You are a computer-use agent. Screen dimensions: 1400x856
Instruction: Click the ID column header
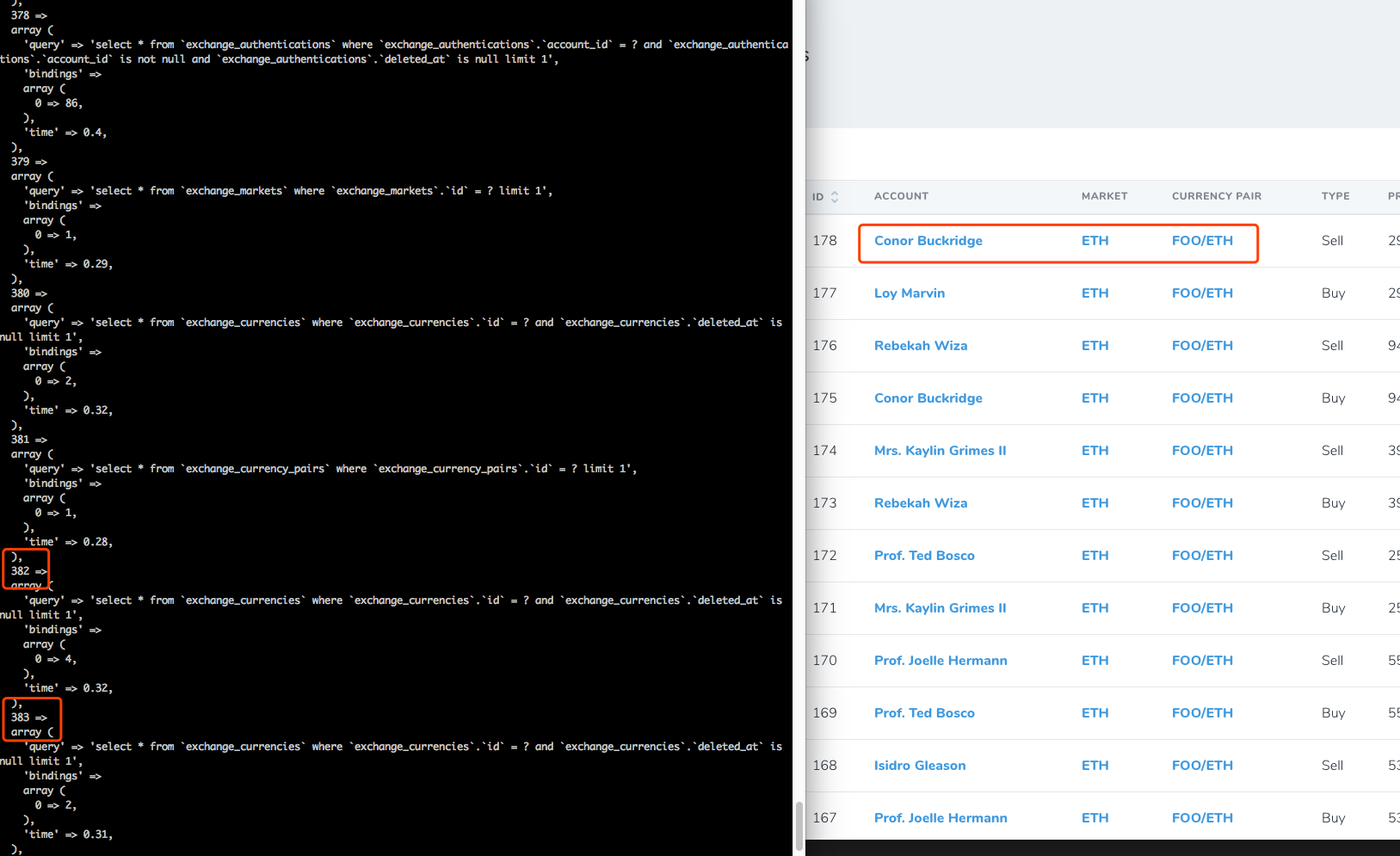pos(817,196)
